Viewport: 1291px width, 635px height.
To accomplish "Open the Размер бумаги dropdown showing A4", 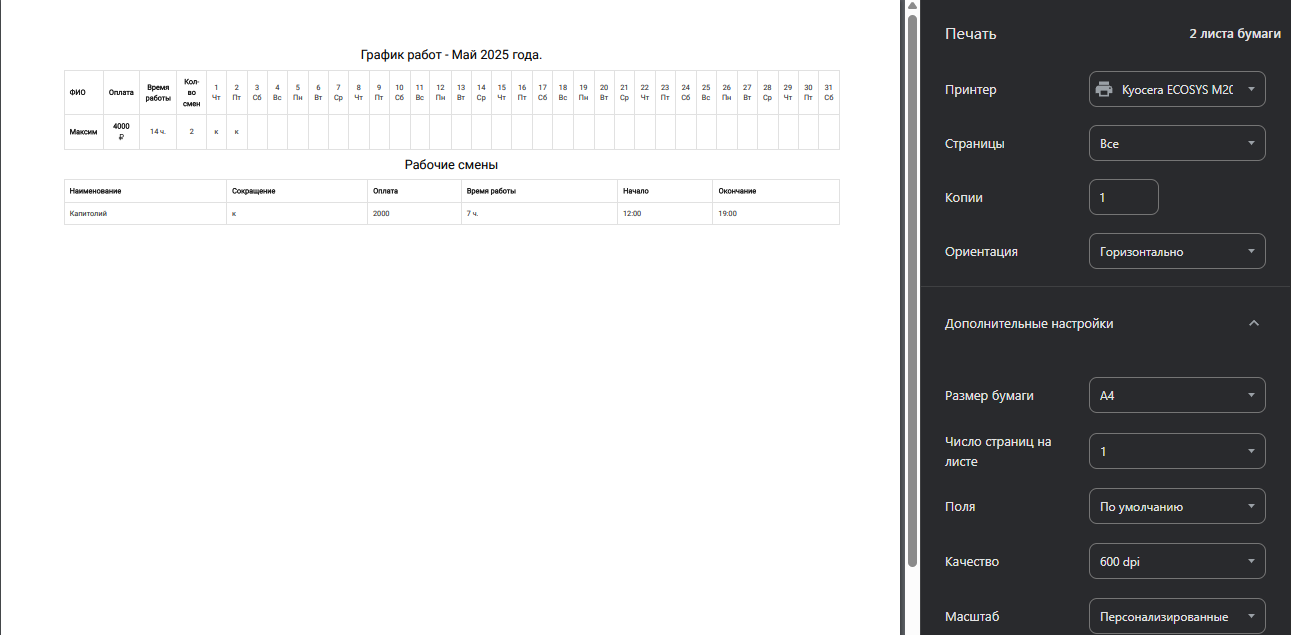I will (x=1176, y=395).
